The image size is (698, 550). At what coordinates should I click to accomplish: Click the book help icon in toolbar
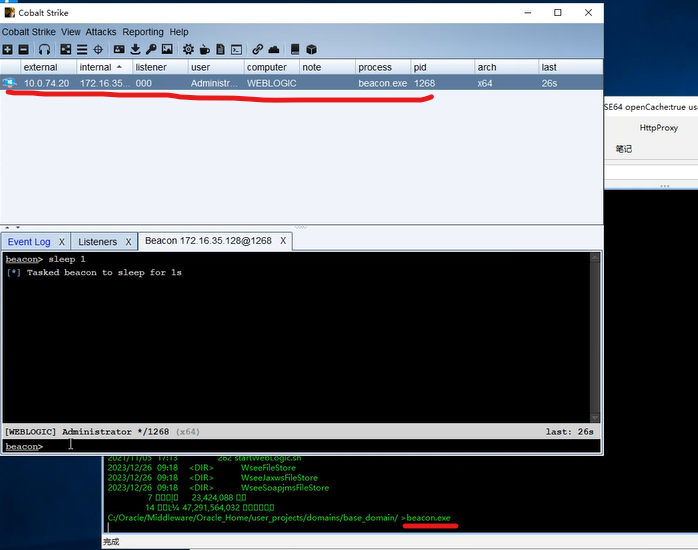tap(295, 49)
